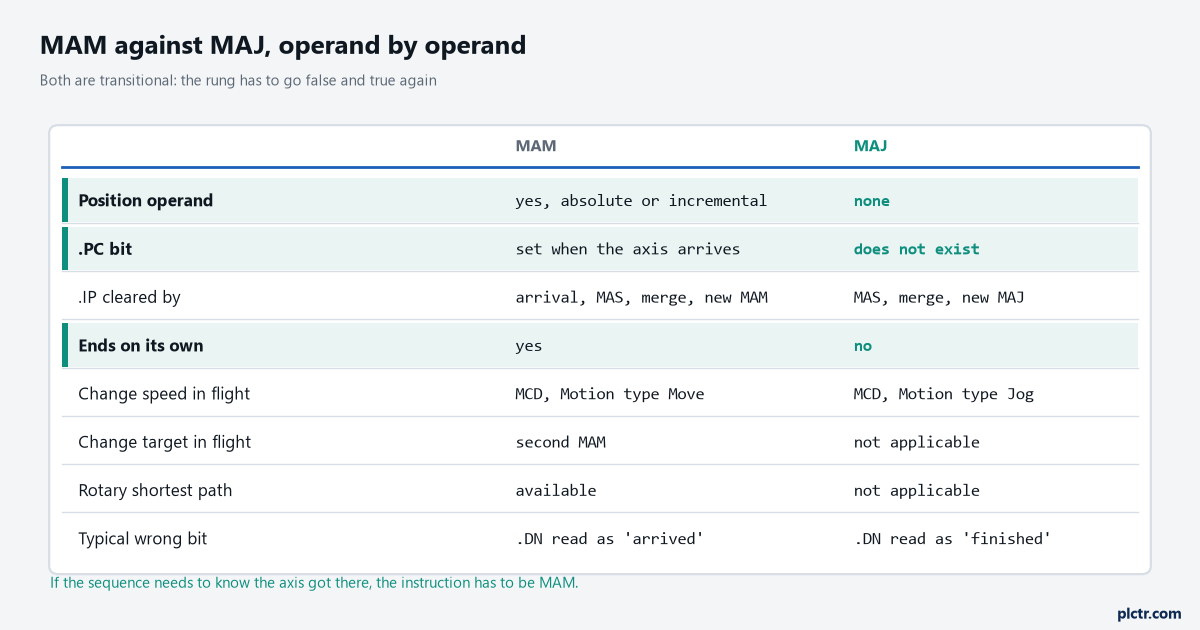Select the '.PC bit' row label
Viewport: 1200px width, 630px height.
[105, 249]
